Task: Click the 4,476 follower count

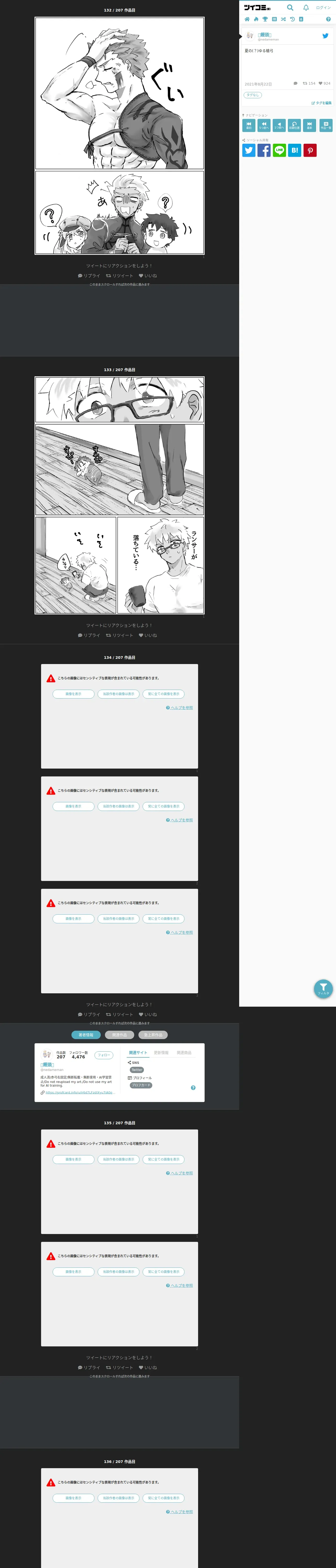Action: tap(78, 1057)
